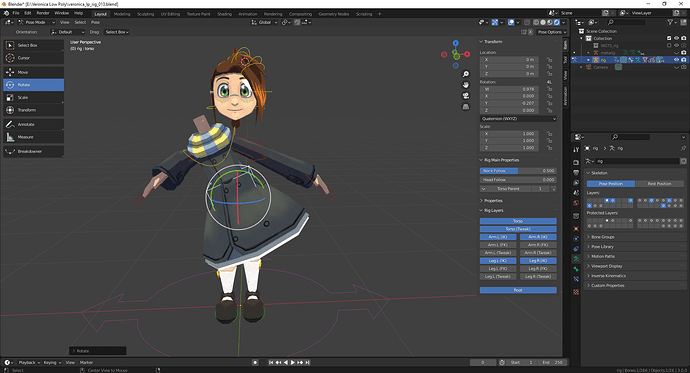Activate the Transform tool
This screenshot has height=373, width=690.
[33, 110]
